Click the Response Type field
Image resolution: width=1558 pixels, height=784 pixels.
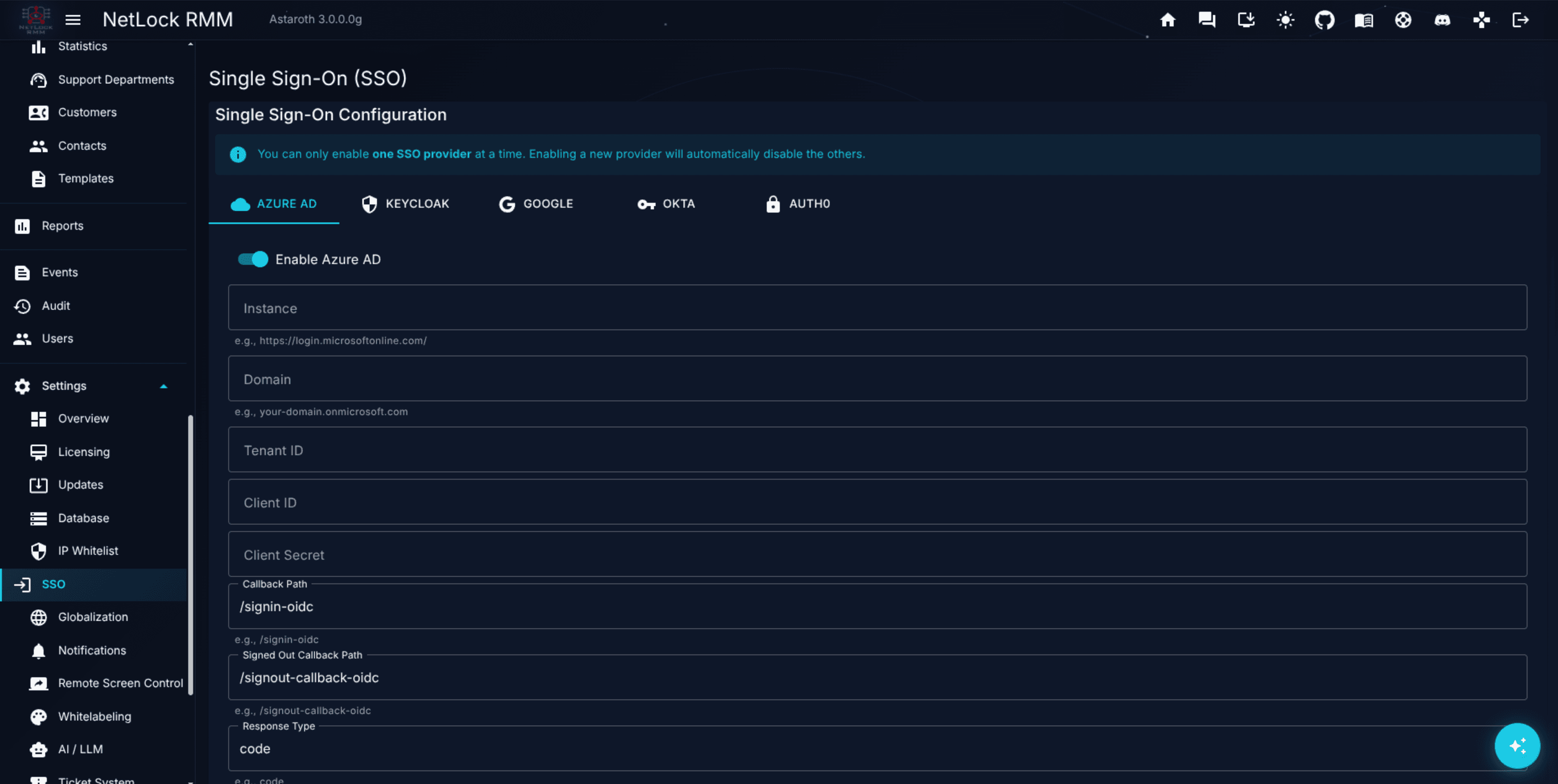click(877, 748)
